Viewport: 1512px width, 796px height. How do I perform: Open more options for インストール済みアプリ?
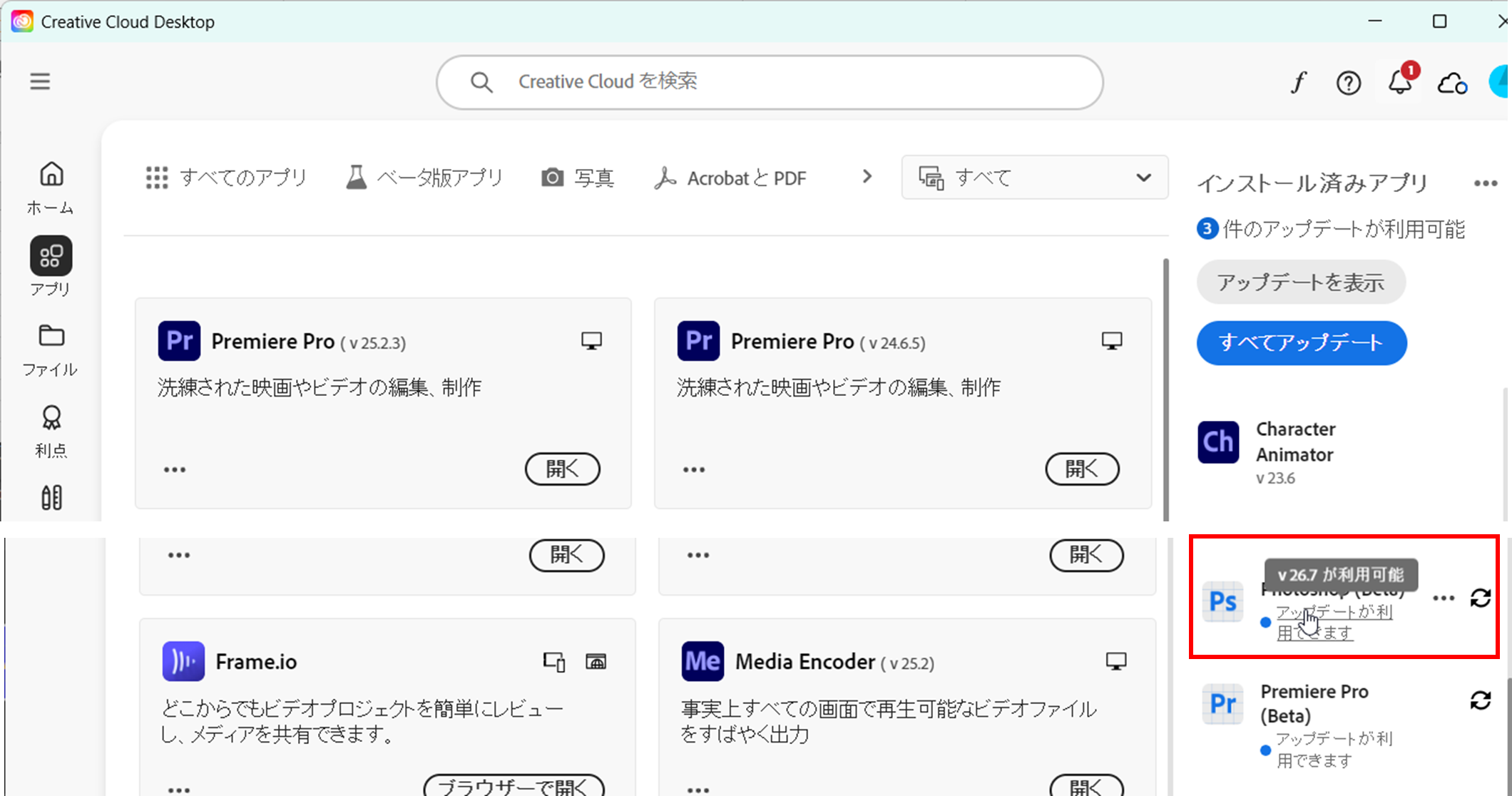click(1484, 183)
